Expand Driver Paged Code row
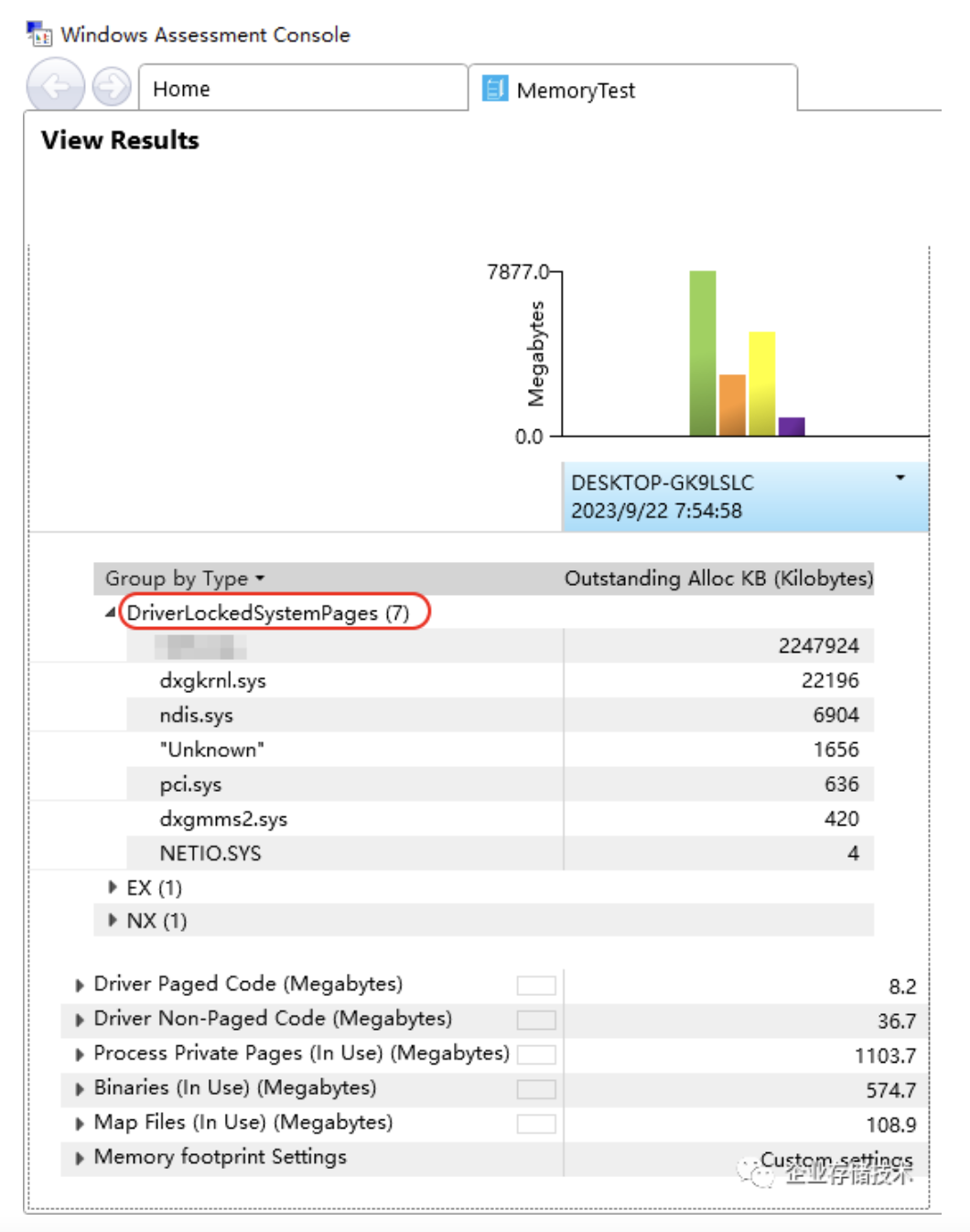 80,985
